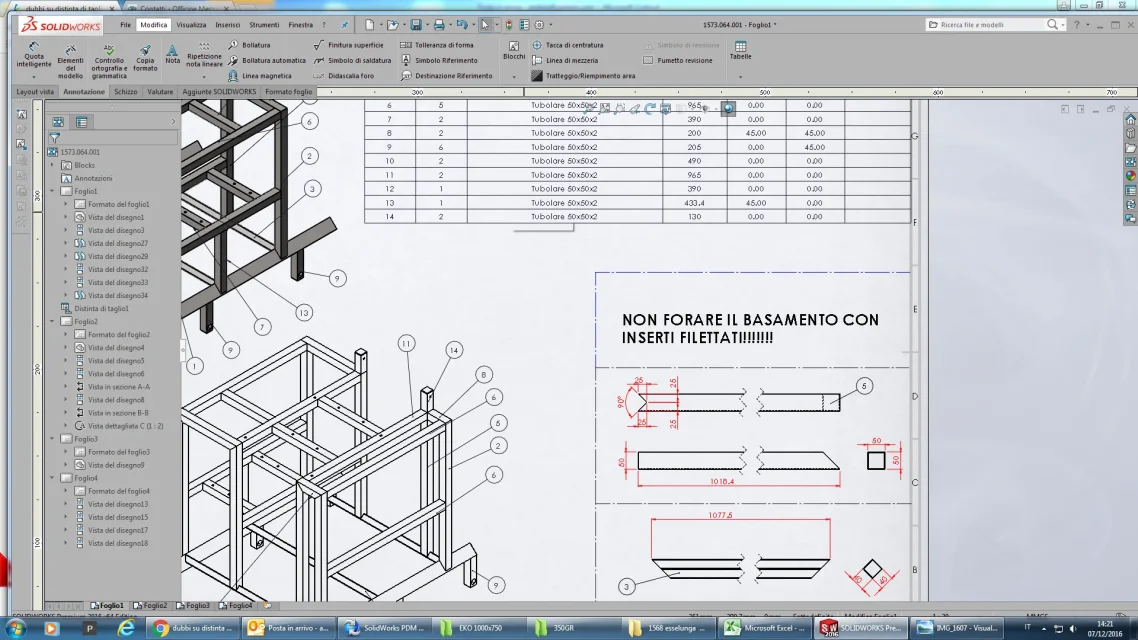Switch to the Foglio4 sheet tab
Screen dimensions: 1138x640
tap(237, 605)
